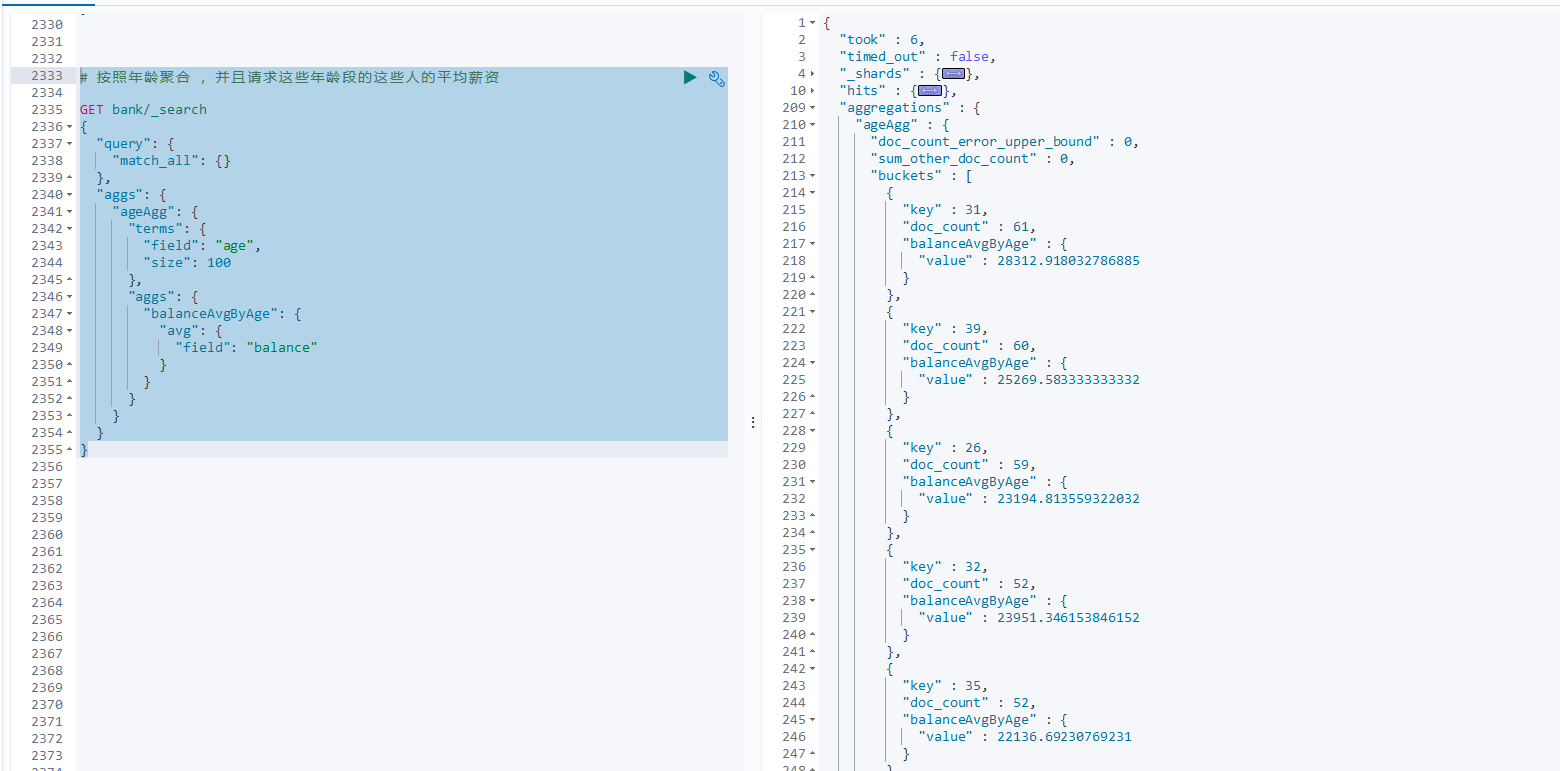Fold the response "ageAgg" object at line 210
The width and height of the screenshot is (1560, 771).
click(813, 125)
